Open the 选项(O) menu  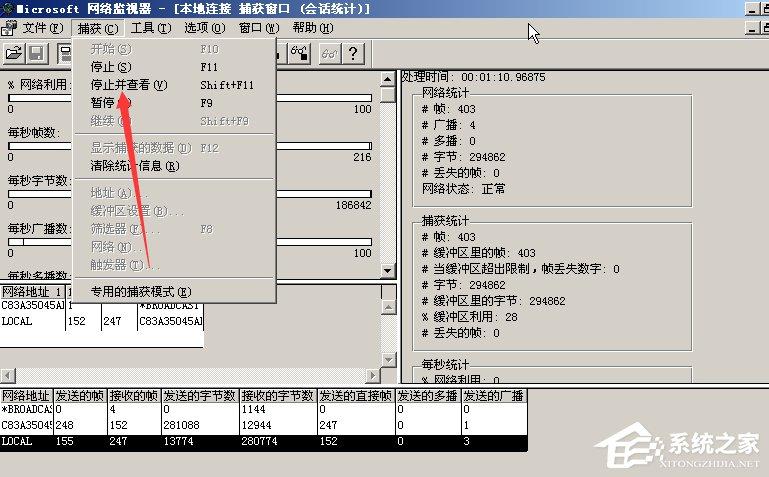point(205,28)
